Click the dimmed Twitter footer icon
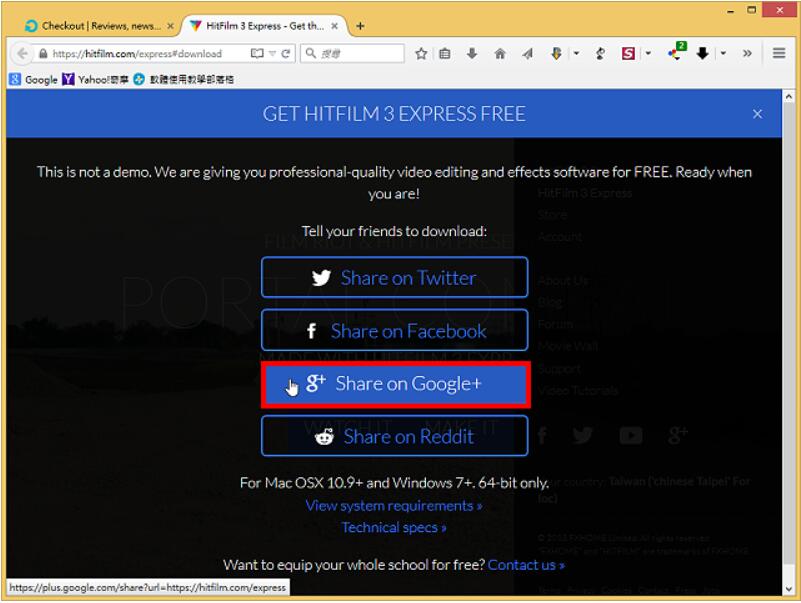The image size is (801, 603). 583,435
